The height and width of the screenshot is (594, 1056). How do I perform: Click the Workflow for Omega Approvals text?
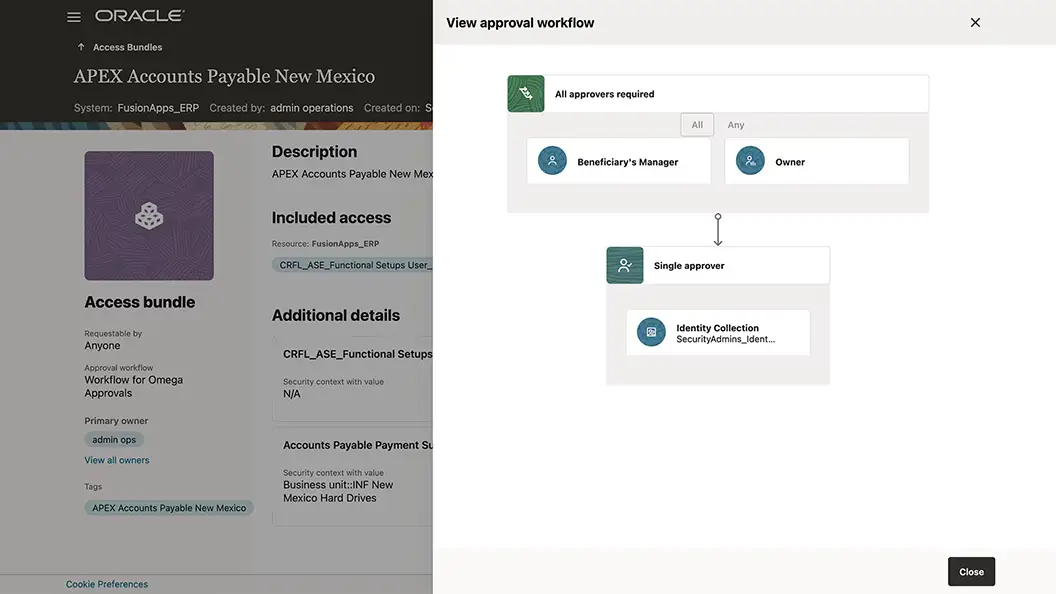point(133,387)
